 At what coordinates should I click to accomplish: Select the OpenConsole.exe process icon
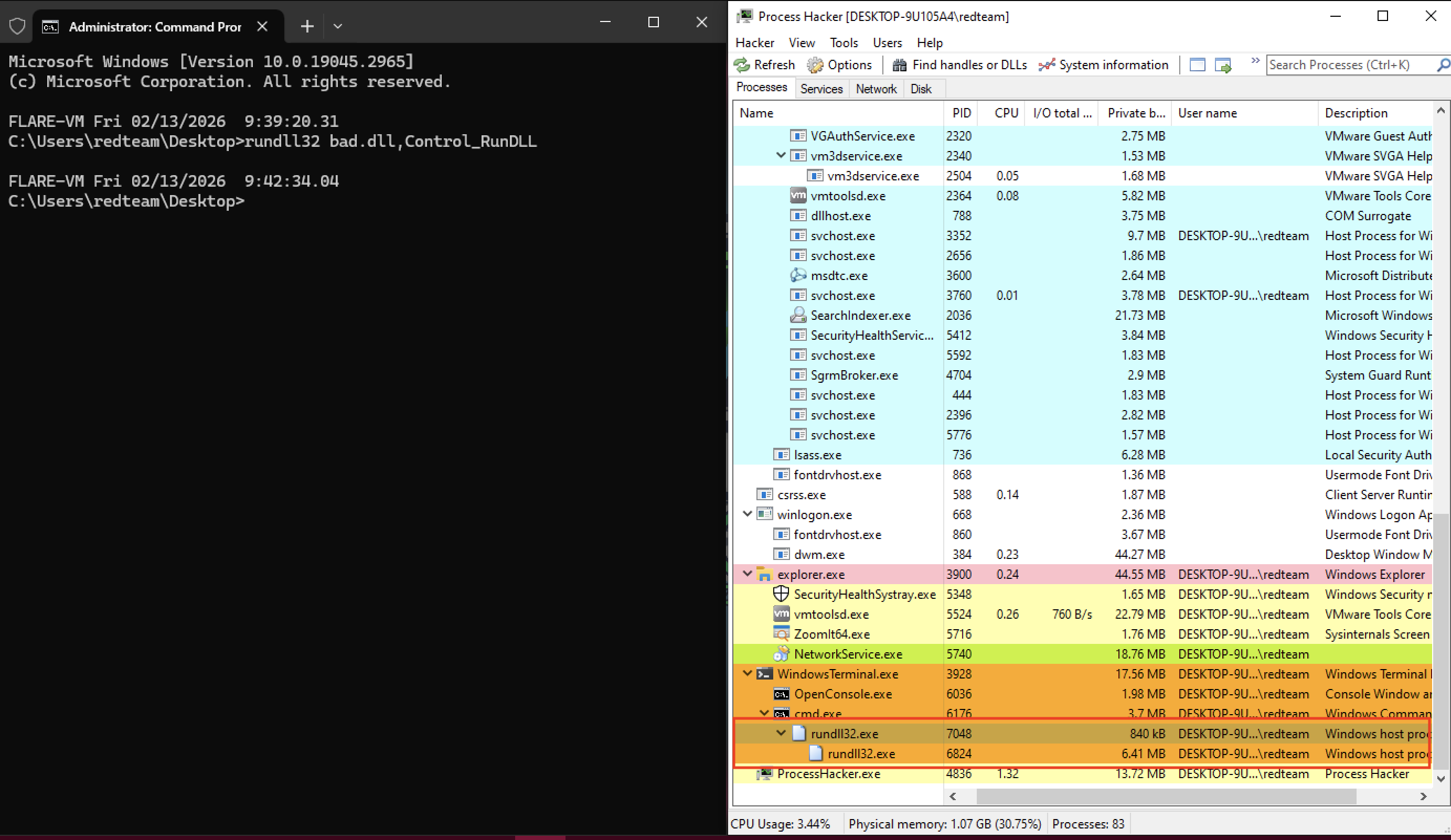(x=781, y=694)
